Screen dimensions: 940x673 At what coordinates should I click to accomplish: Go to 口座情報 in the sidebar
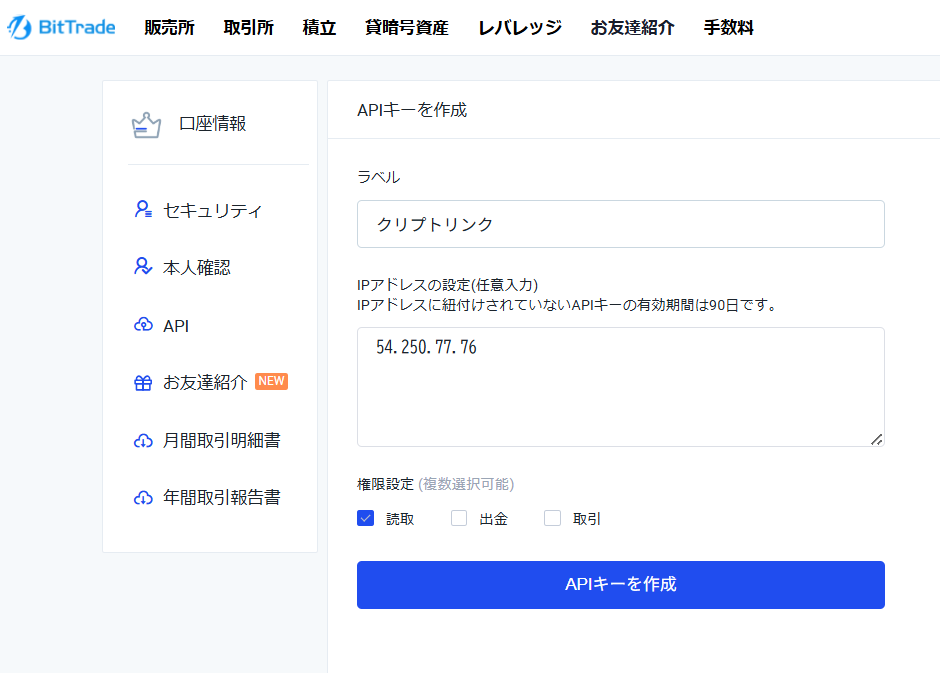[x=212, y=124]
